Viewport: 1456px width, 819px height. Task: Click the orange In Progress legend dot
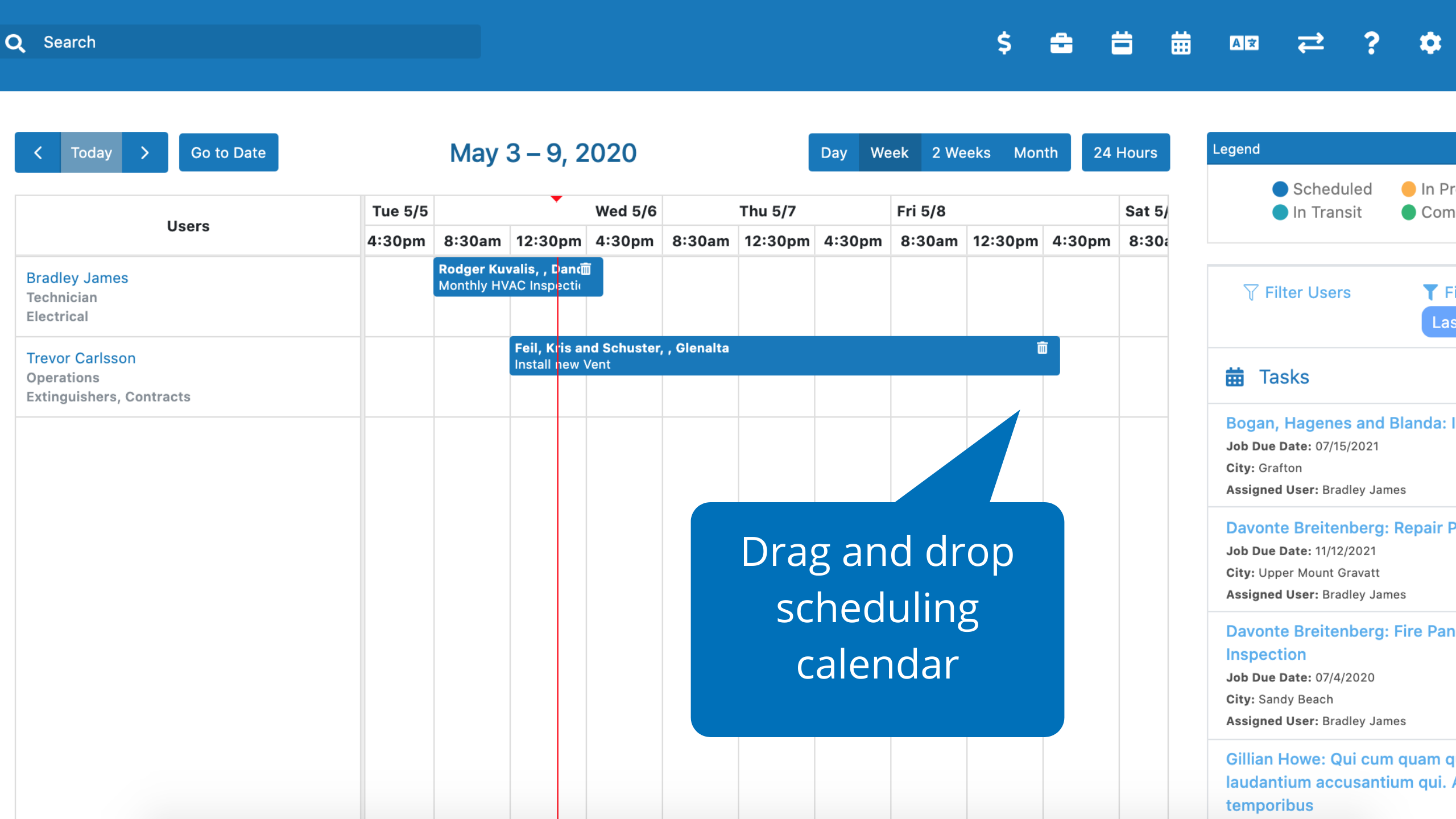click(1409, 189)
